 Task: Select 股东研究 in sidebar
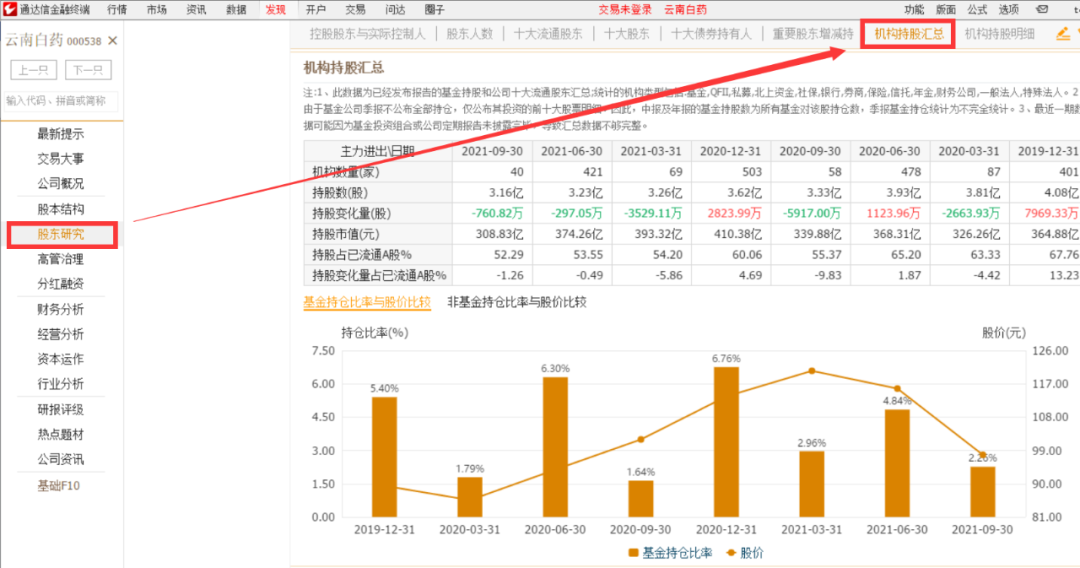click(62, 234)
